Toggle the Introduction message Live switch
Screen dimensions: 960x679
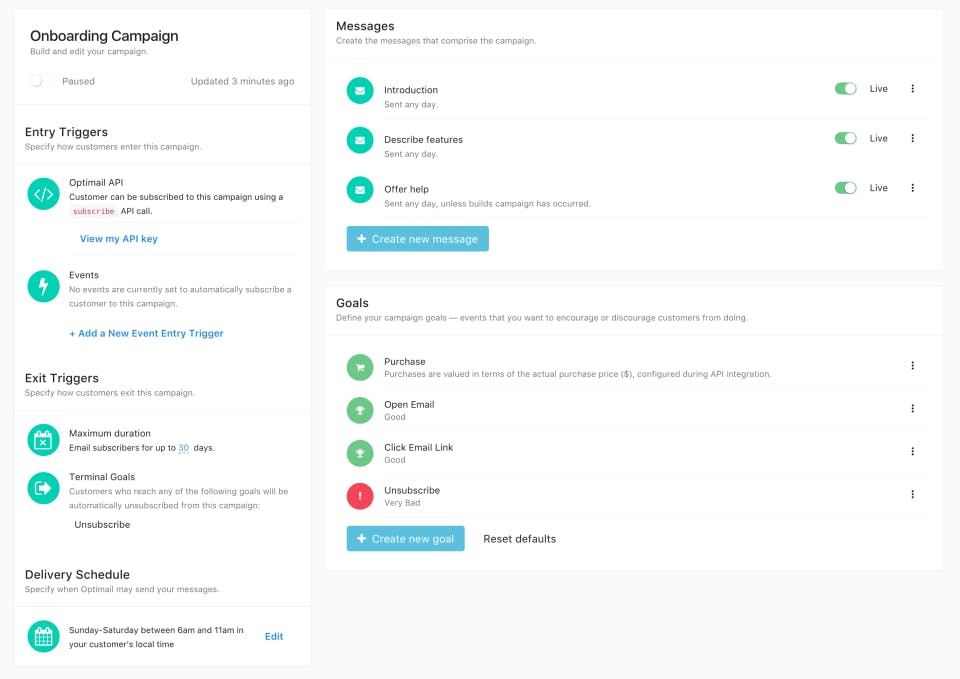(x=845, y=88)
